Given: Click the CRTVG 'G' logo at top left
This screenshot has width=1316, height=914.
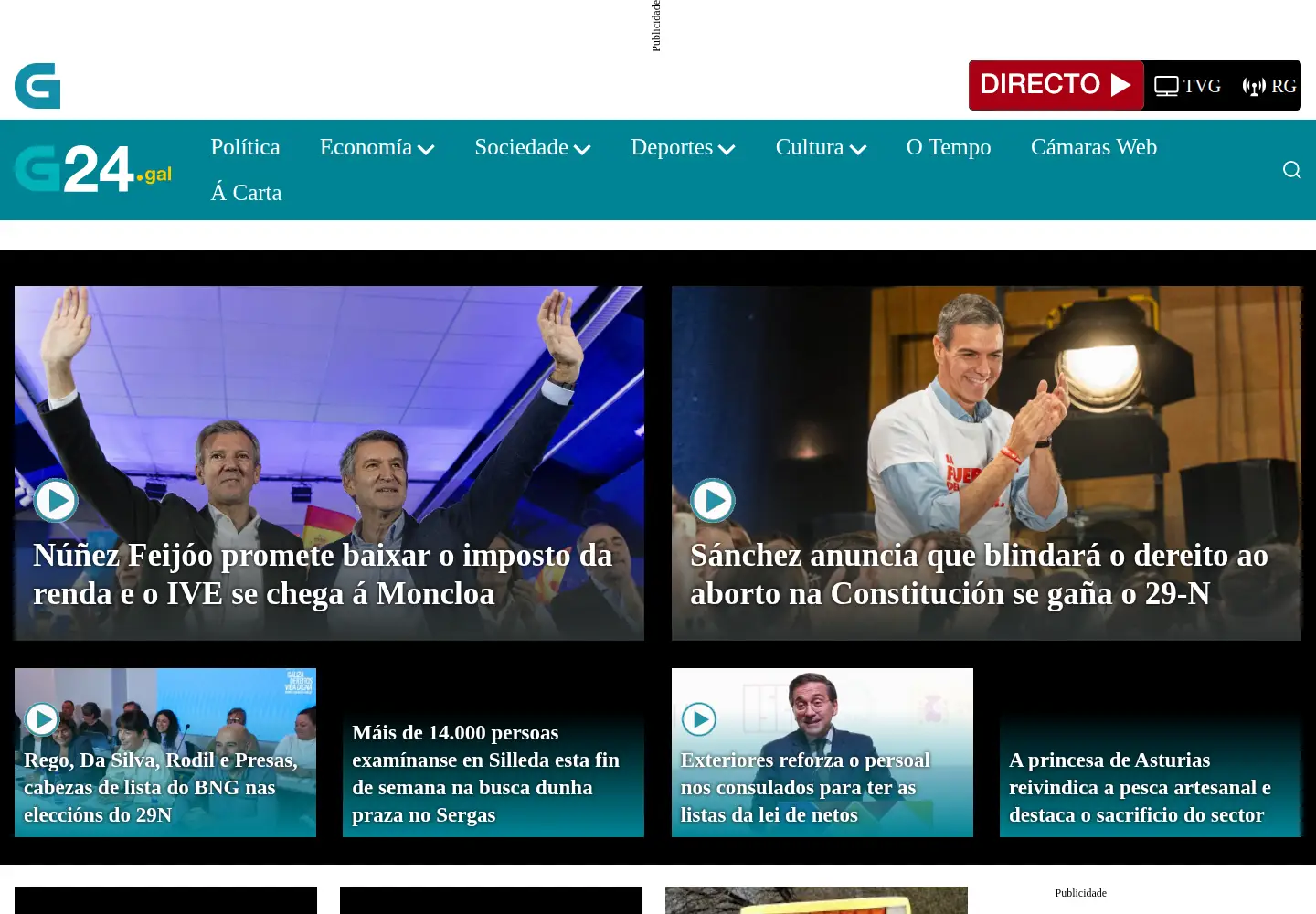Looking at the screenshot, I should click(37, 86).
